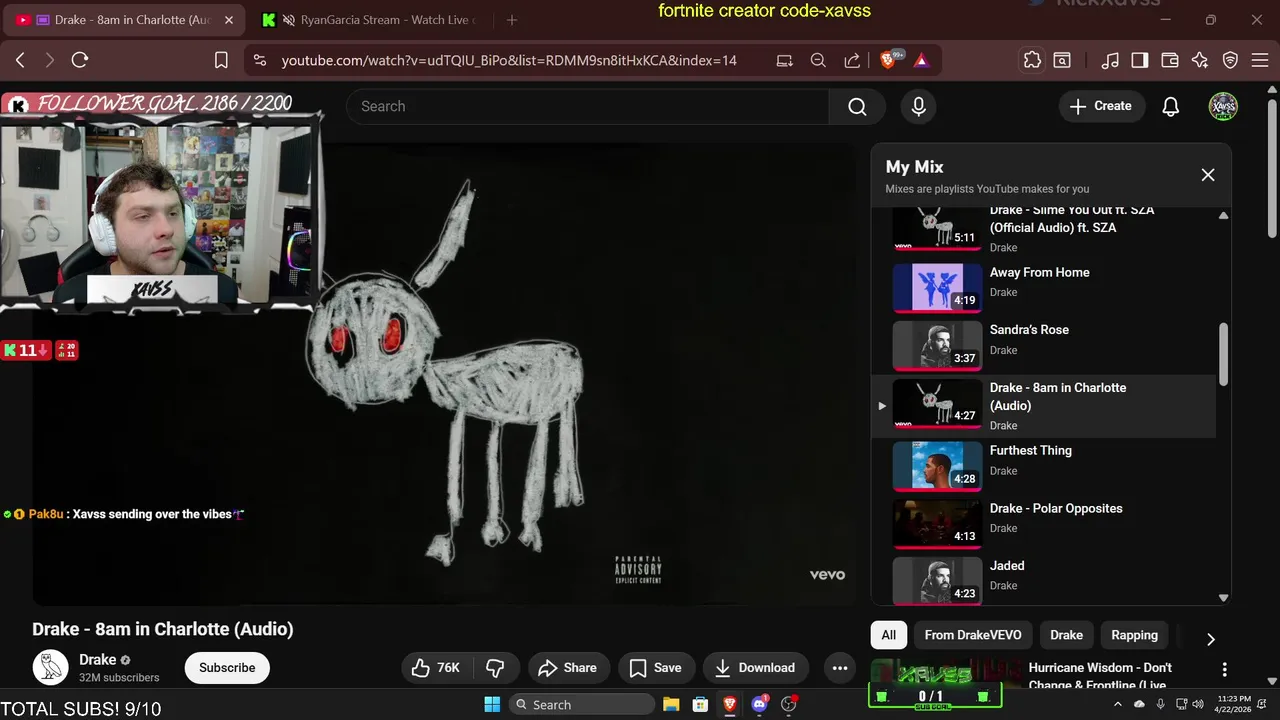Click the Subscribe button
The height and width of the screenshot is (720, 1280).
pyautogui.click(x=227, y=668)
